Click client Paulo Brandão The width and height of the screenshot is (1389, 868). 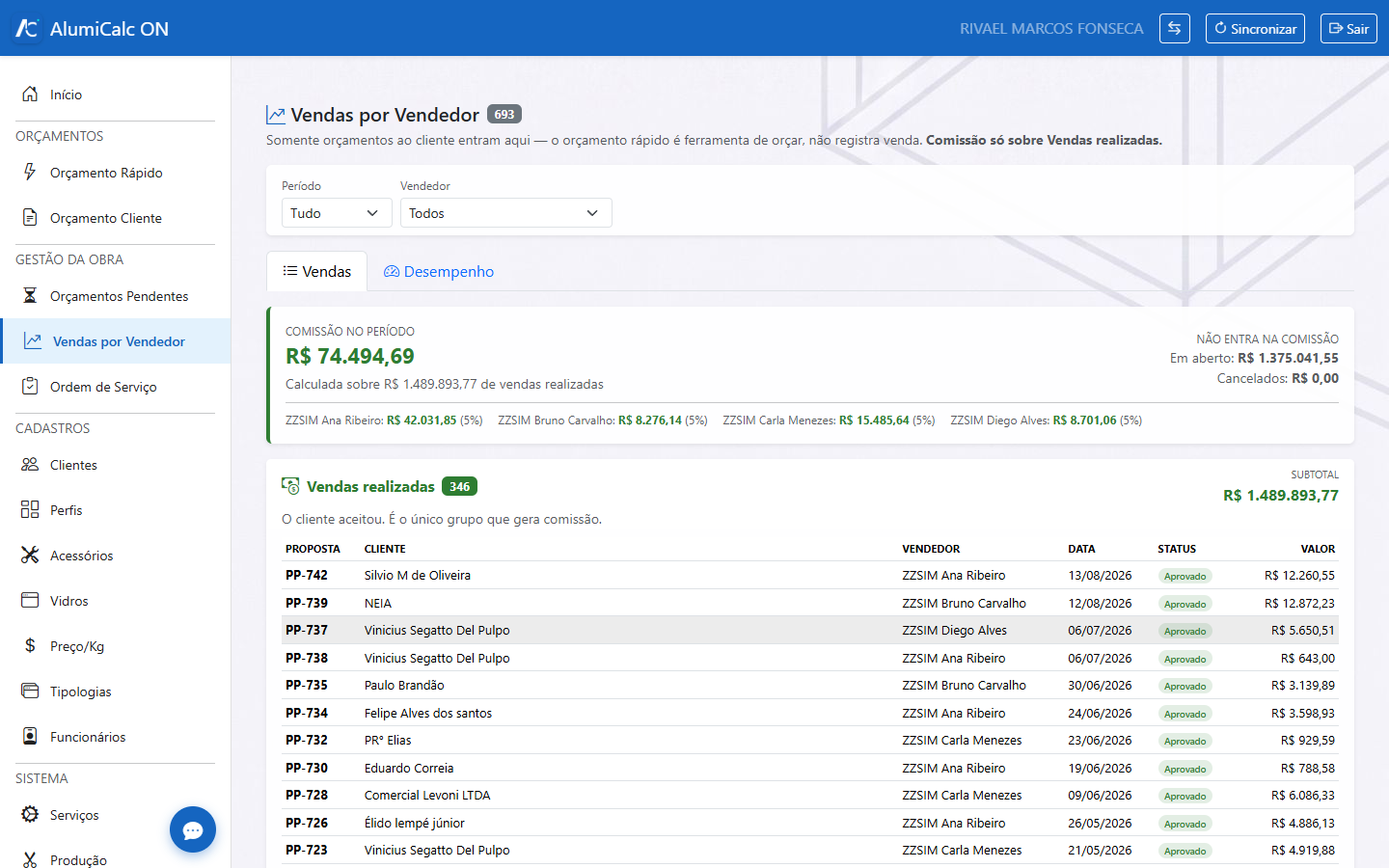pyautogui.click(x=404, y=686)
